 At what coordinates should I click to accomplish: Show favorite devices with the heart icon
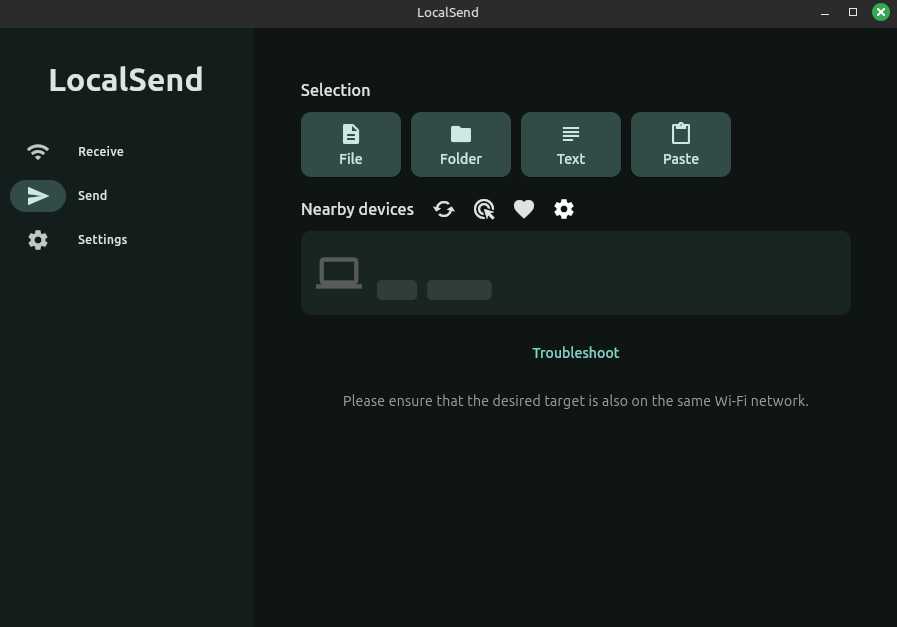524,209
